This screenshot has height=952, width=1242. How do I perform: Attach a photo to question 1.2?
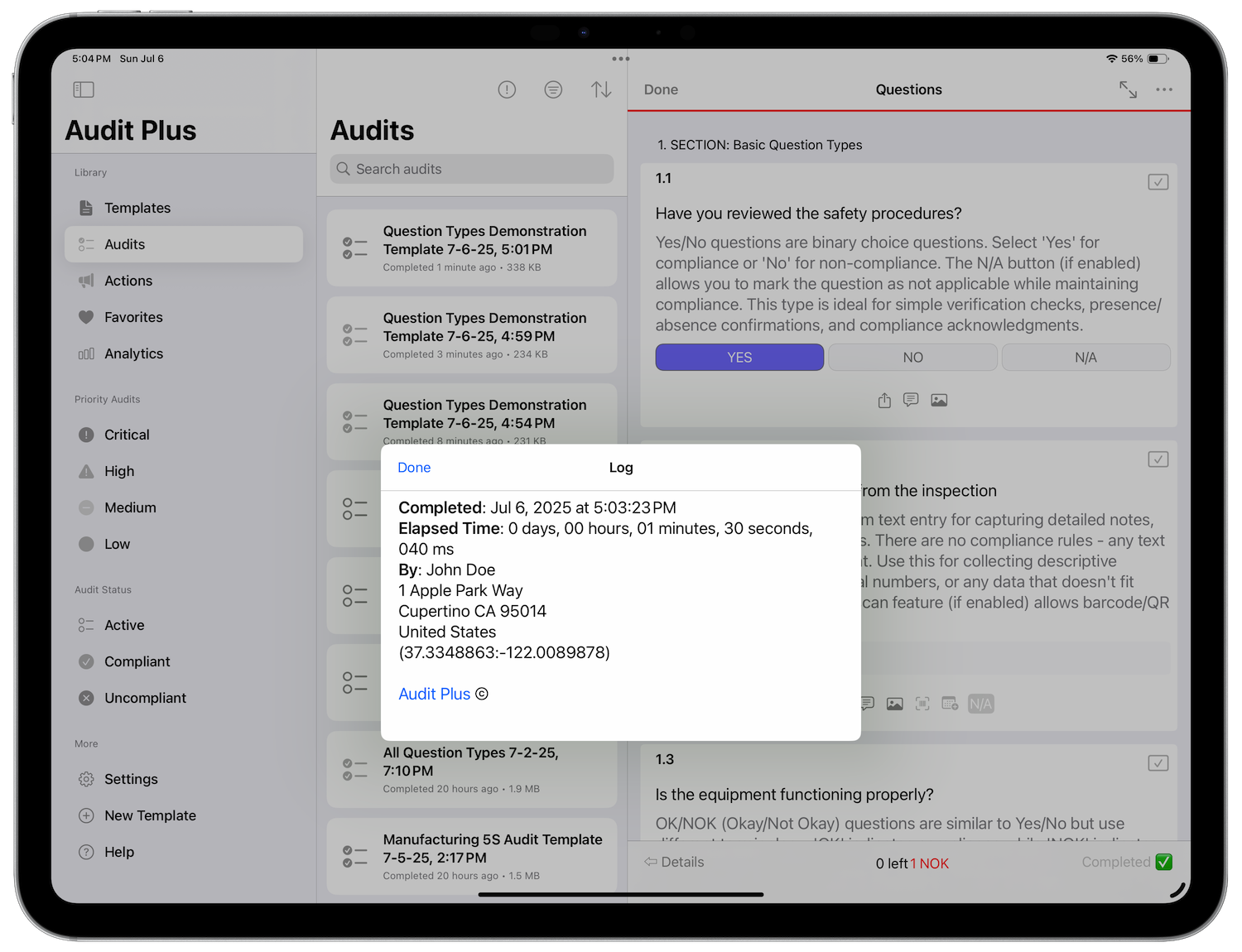[895, 704]
